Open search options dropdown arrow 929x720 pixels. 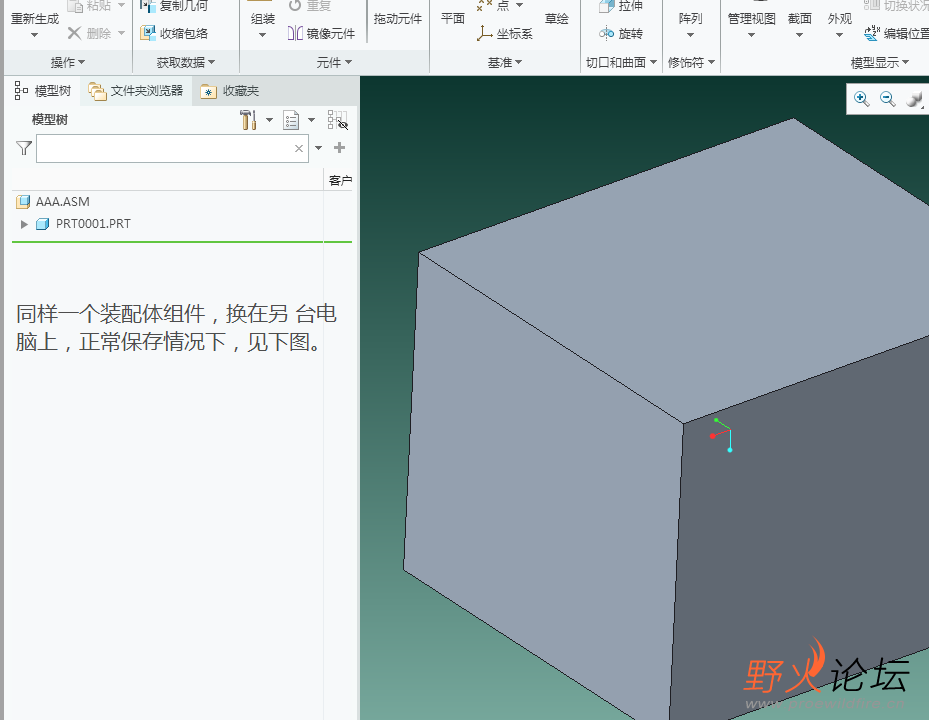(x=319, y=148)
